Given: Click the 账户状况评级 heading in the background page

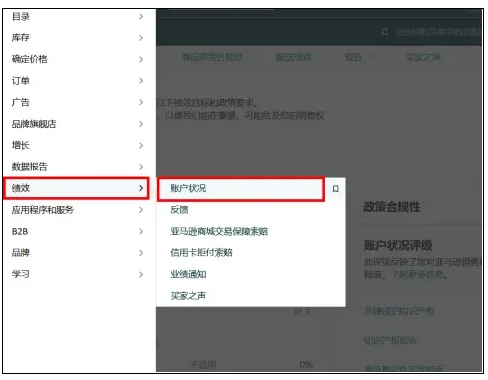Looking at the screenshot, I should [x=398, y=245].
